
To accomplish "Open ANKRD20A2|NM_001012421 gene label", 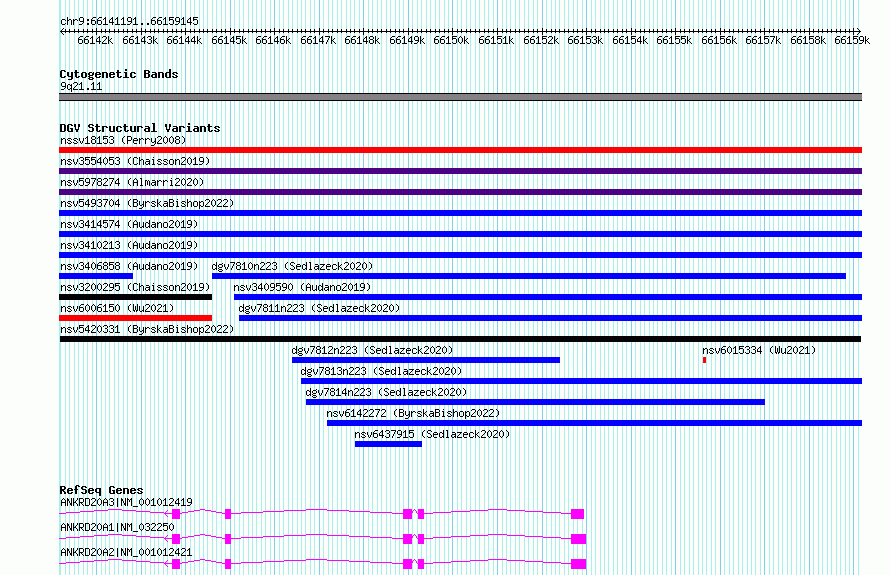I will pos(127,552).
